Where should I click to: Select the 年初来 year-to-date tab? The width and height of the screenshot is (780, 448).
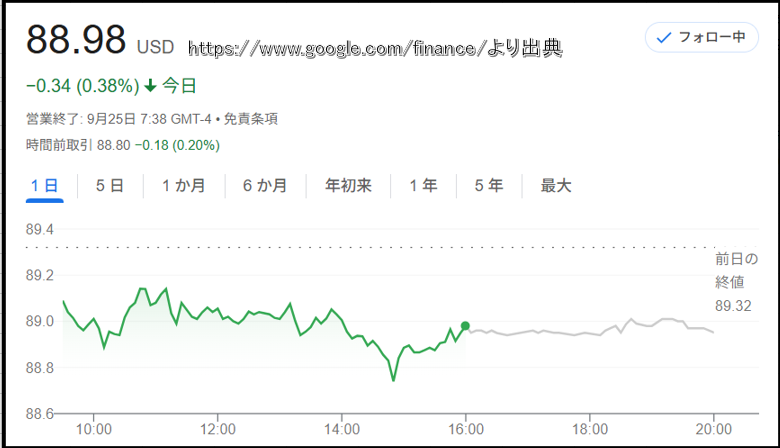(x=348, y=185)
